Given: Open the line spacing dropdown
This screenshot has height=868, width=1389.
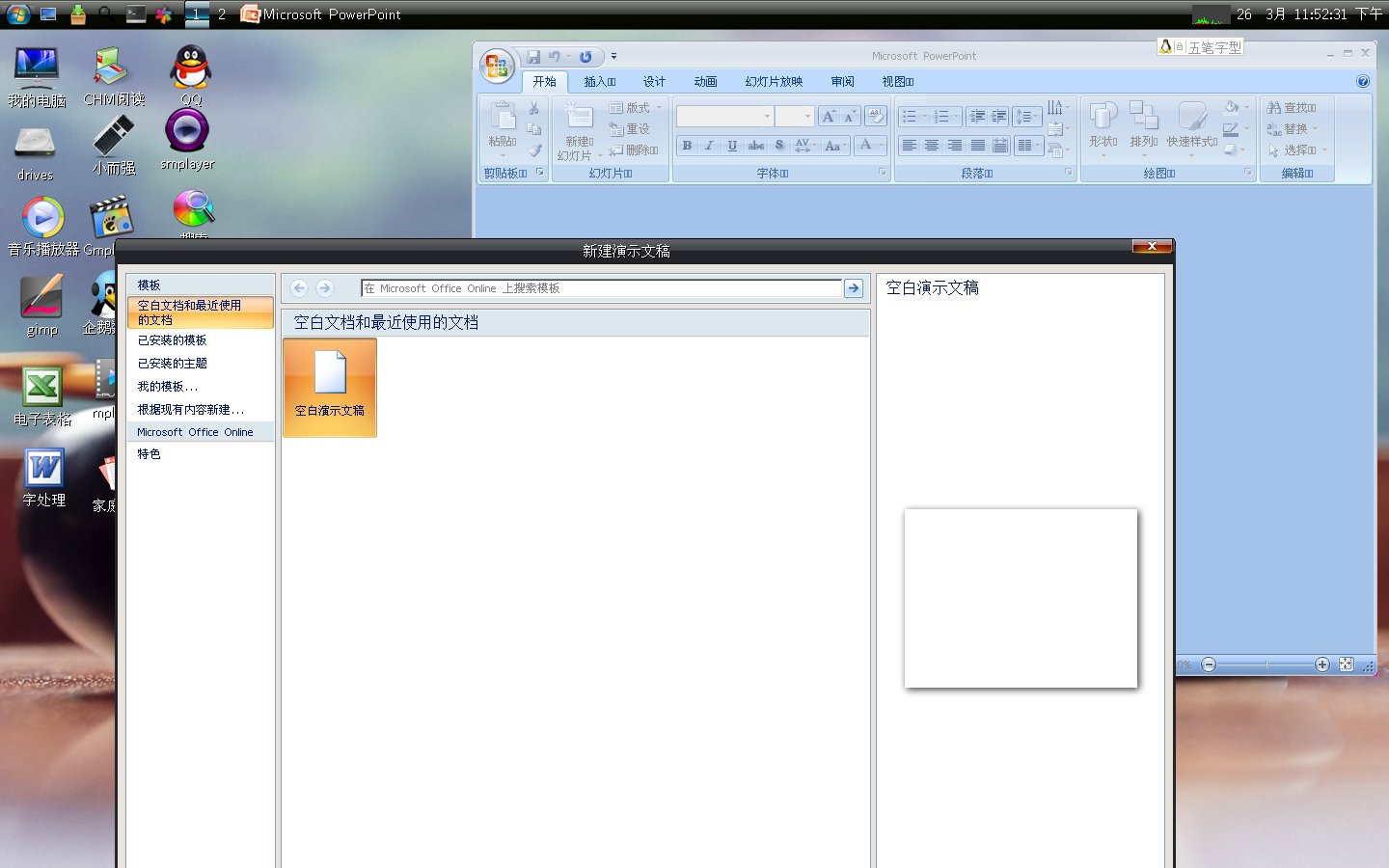Looking at the screenshot, I should (x=1028, y=117).
